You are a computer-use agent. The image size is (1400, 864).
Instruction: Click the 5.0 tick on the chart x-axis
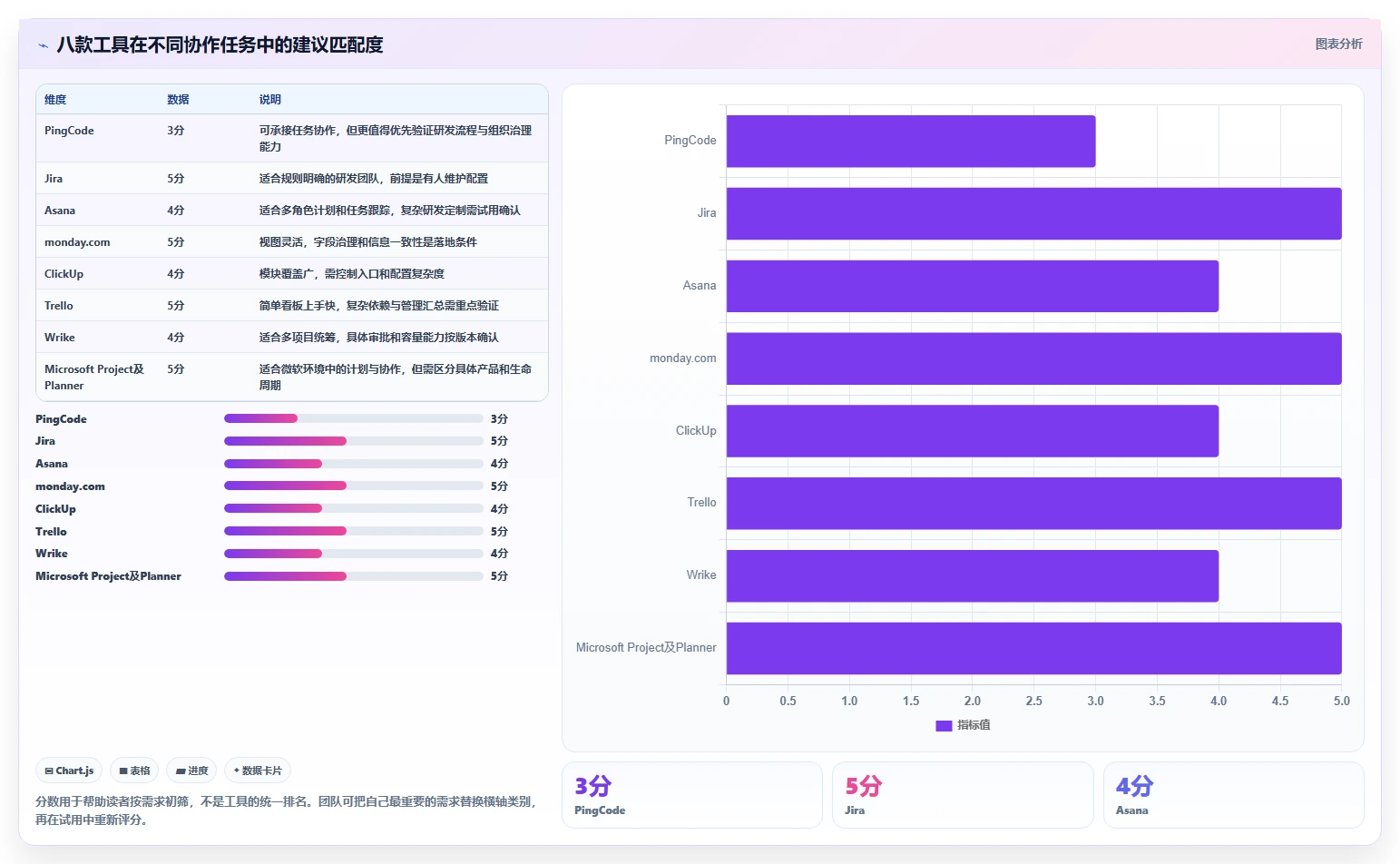(x=1342, y=702)
